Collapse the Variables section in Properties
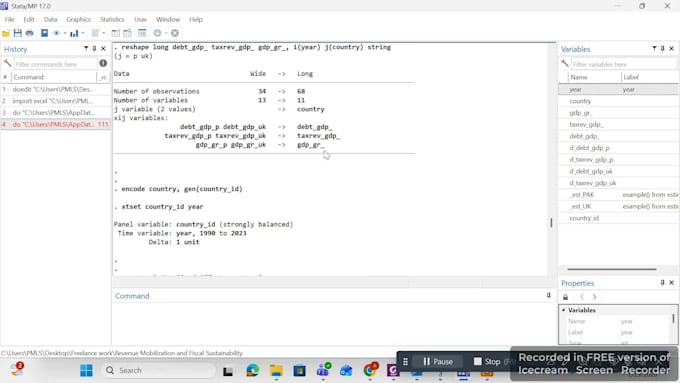Screen dimensions: 680x383 pyautogui.click(x=563, y=310)
